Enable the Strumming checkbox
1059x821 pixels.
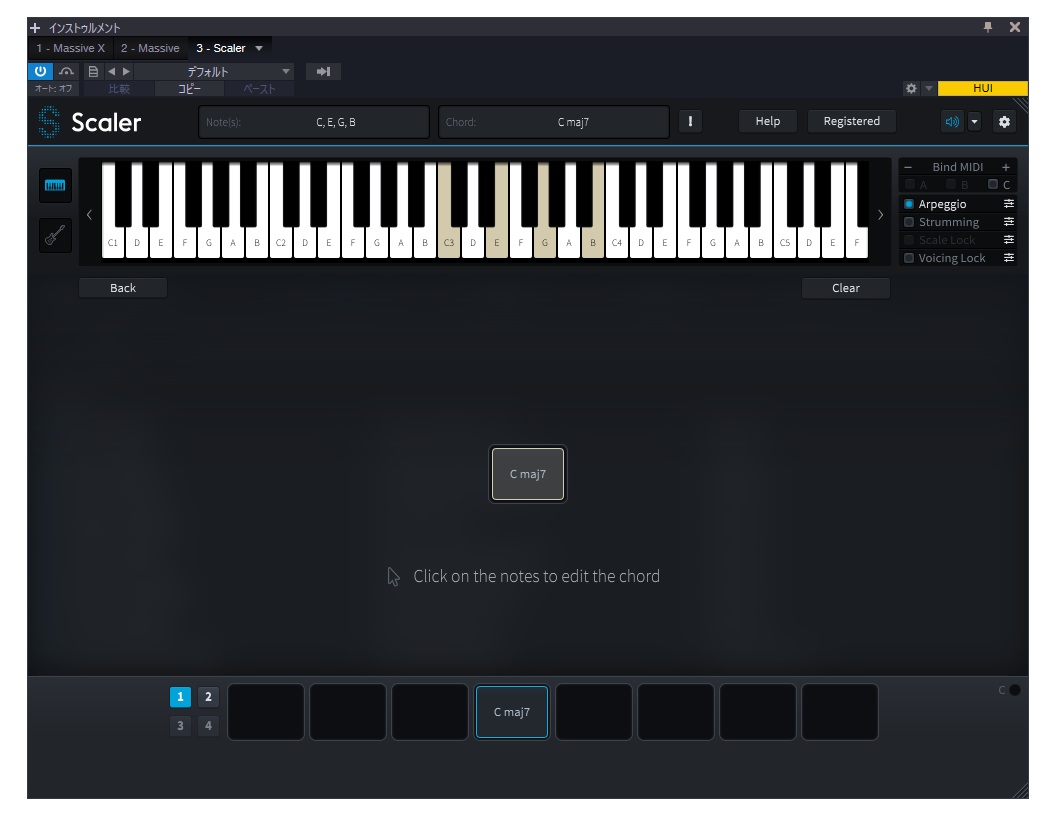[x=909, y=222]
